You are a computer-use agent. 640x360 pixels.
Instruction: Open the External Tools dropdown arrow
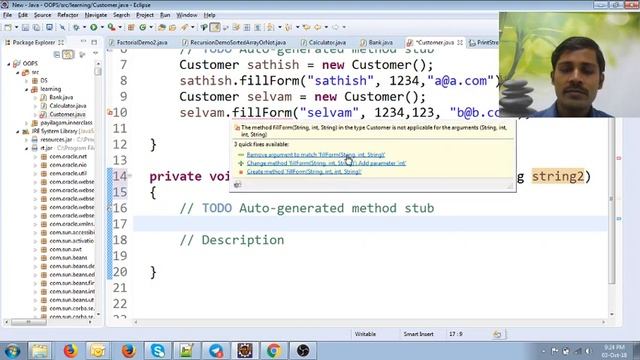click(x=120, y=27)
